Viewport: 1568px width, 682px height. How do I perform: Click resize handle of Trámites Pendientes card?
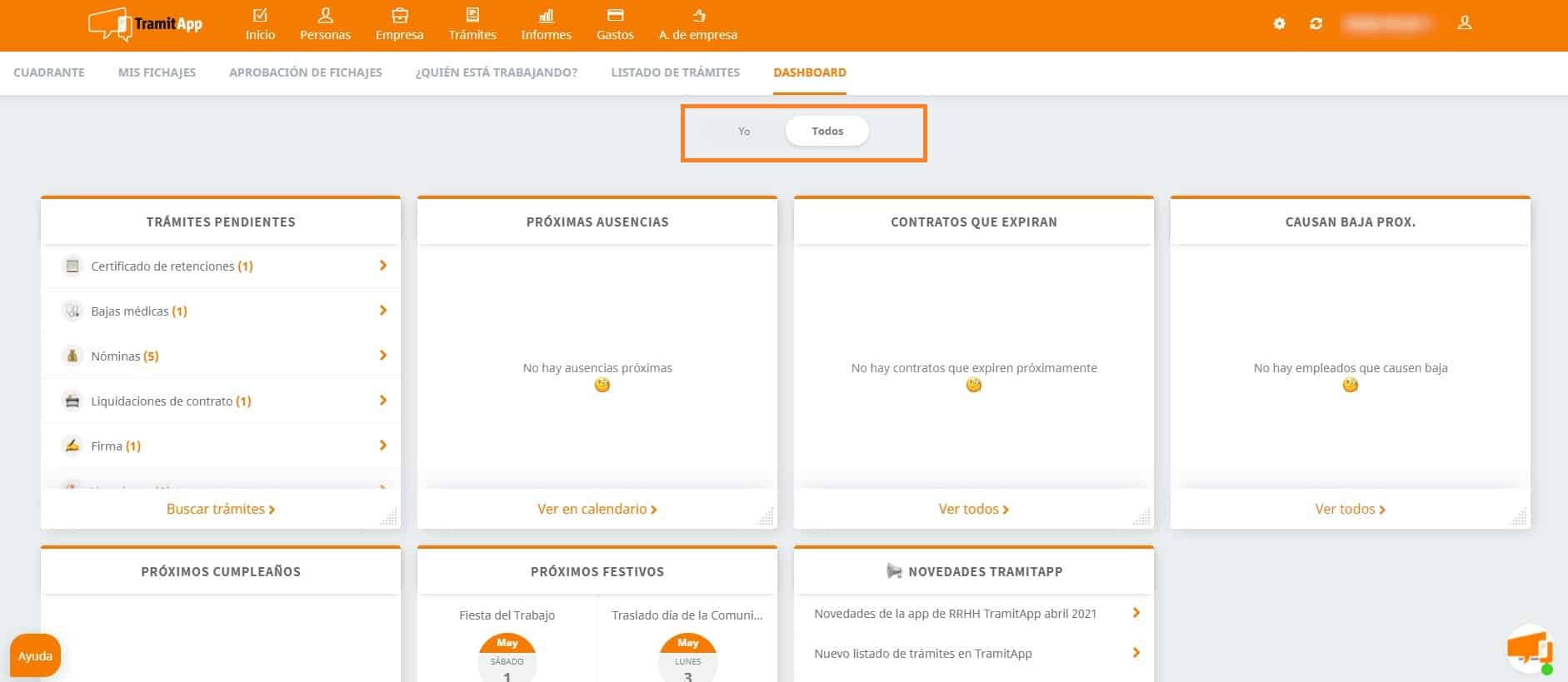point(389,517)
